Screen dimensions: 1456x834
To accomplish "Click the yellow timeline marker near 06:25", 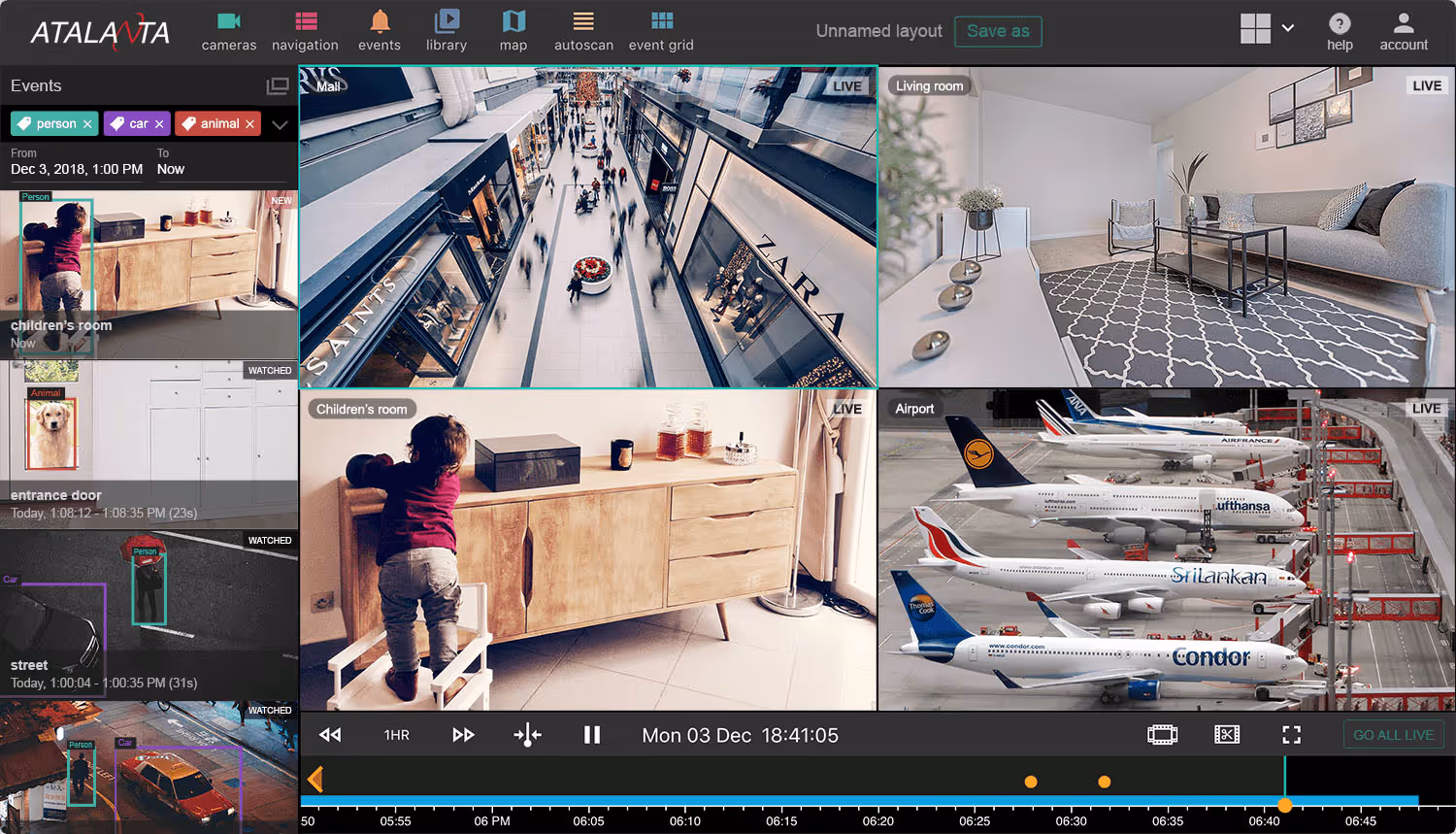I will [x=1030, y=781].
